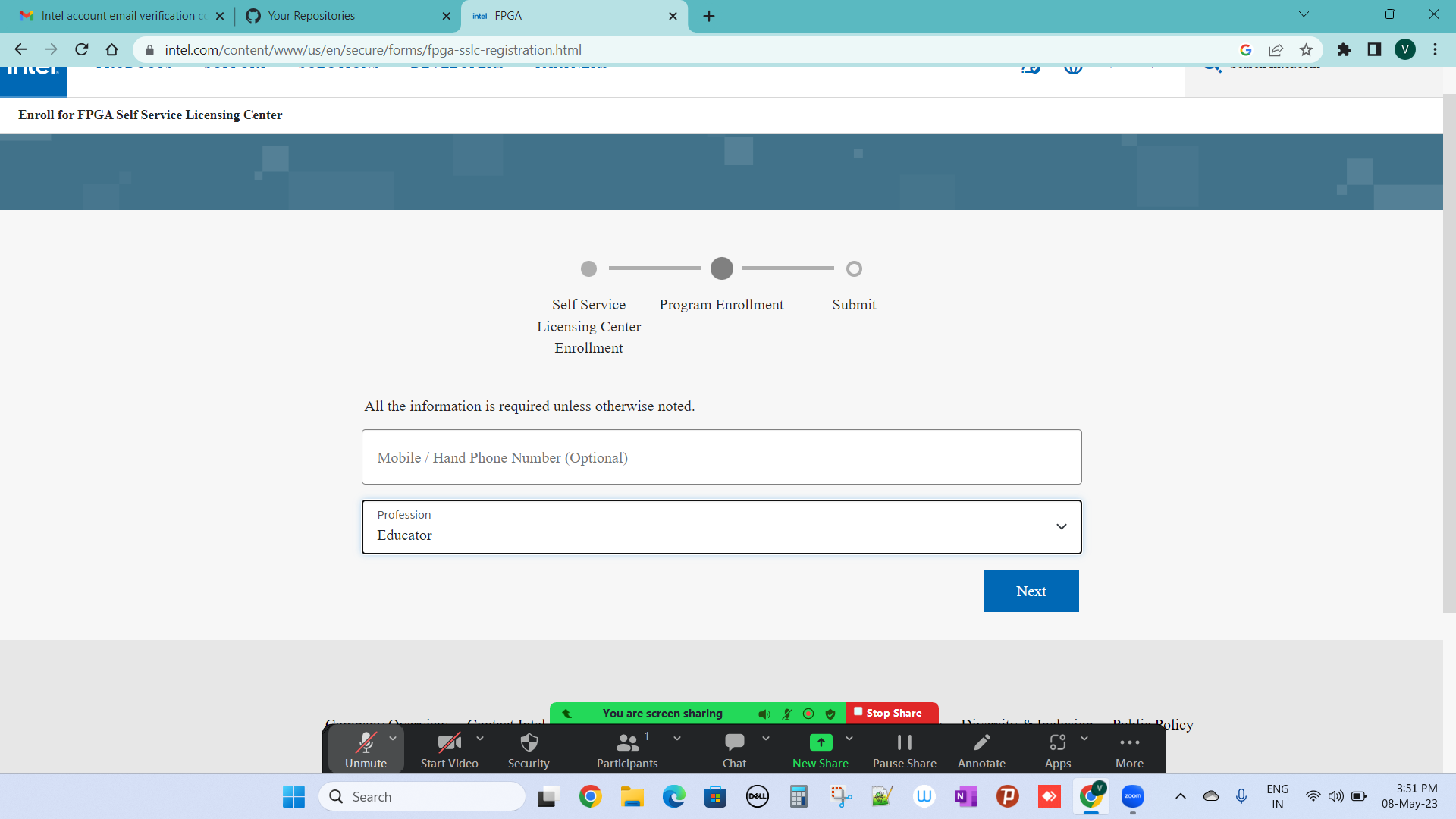Open Chrome extensions puzzle icon

click(x=1344, y=50)
